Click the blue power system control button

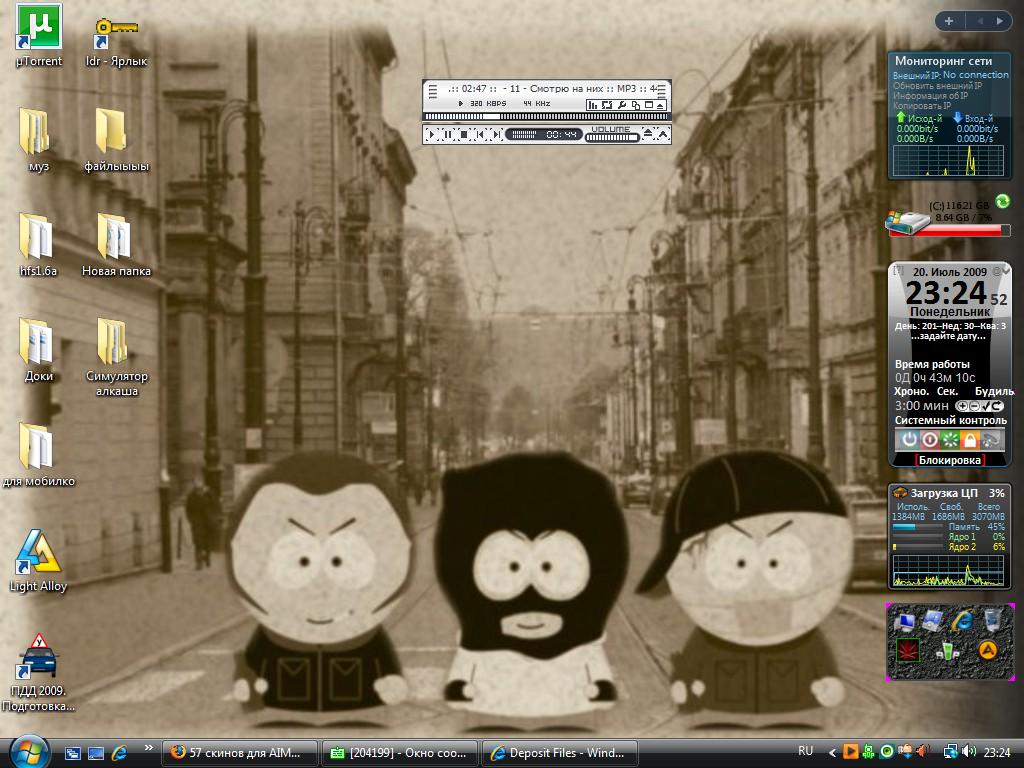(x=910, y=440)
